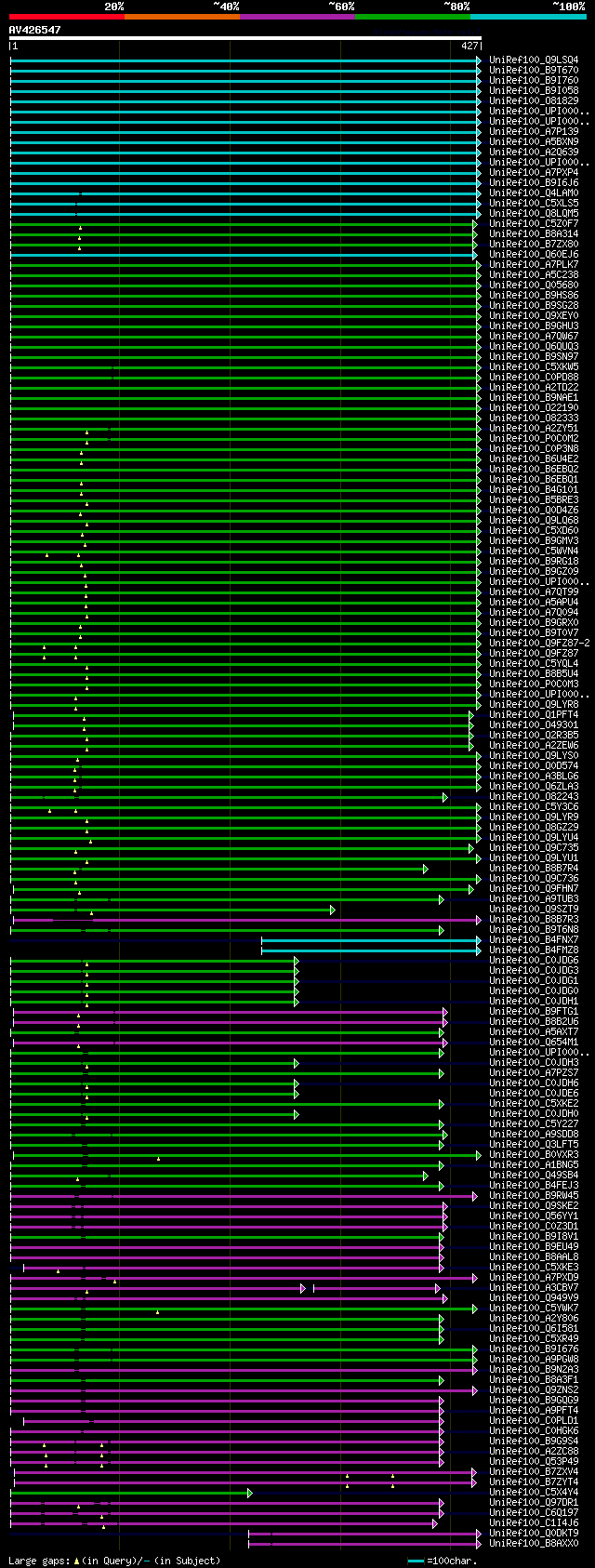Select the UniRef100_P0C0M3 label
The height and width of the screenshot is (1568, 595).
pyautogui.click(x=534, y=684)
